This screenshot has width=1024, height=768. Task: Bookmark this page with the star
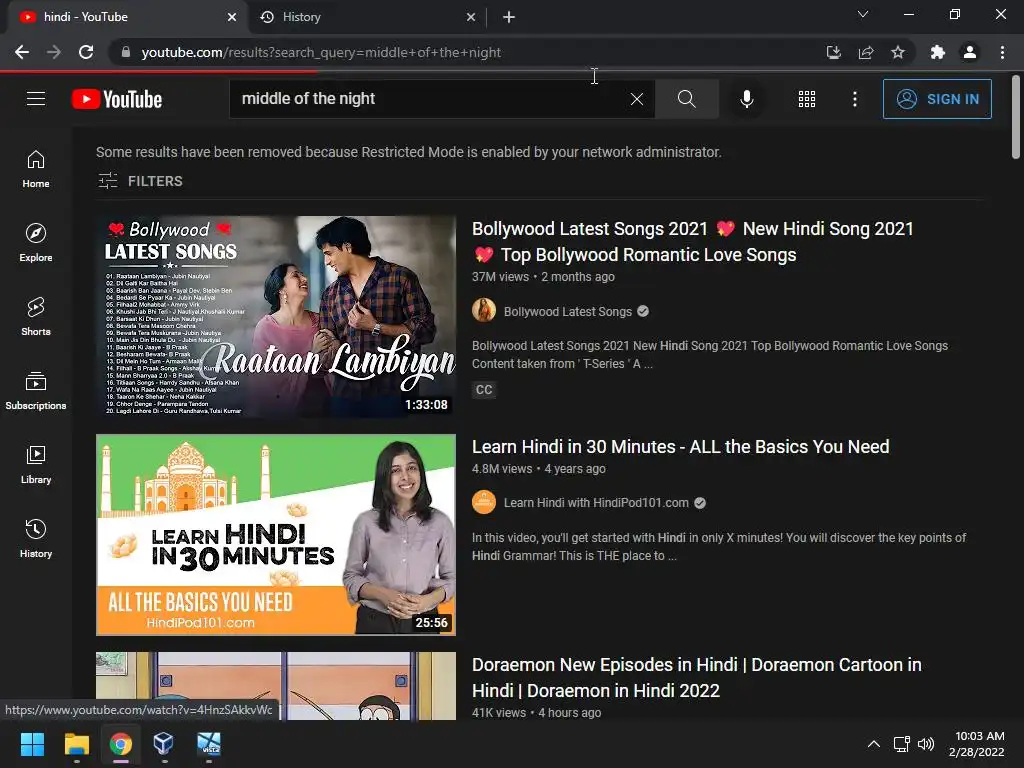coord(898,52)
